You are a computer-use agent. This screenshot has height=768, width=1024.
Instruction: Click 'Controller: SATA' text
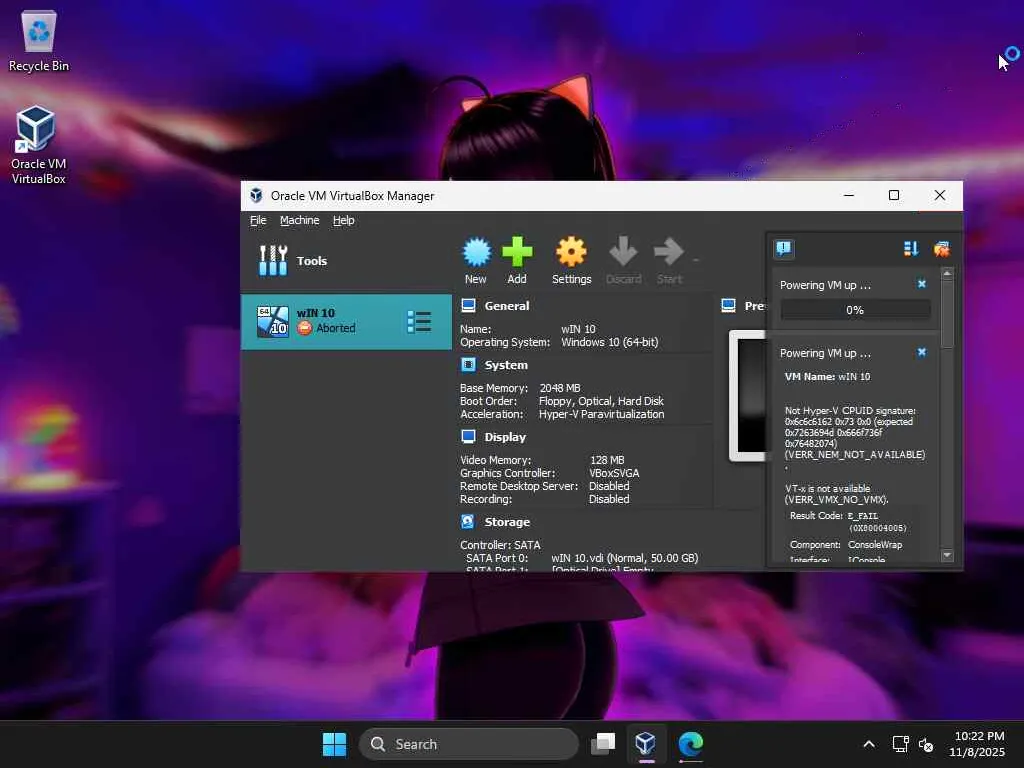(500, 545)
